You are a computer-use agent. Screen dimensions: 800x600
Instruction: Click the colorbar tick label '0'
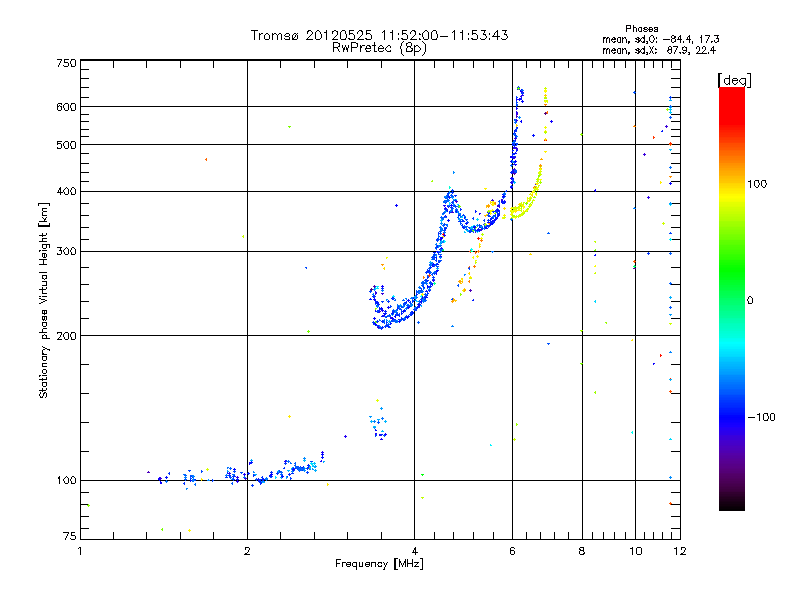click(750, 301)
